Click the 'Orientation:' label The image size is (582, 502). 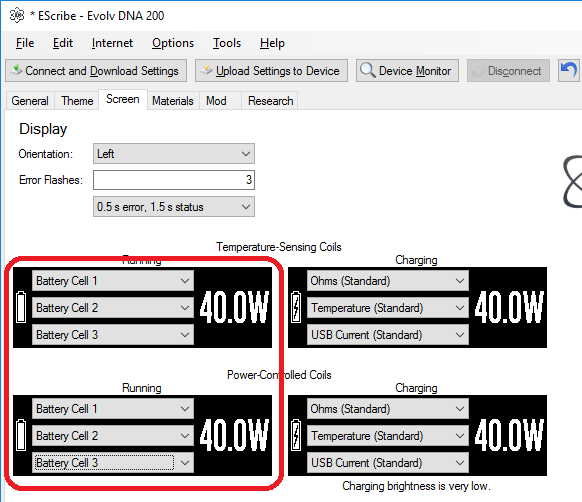click(46, 154)
